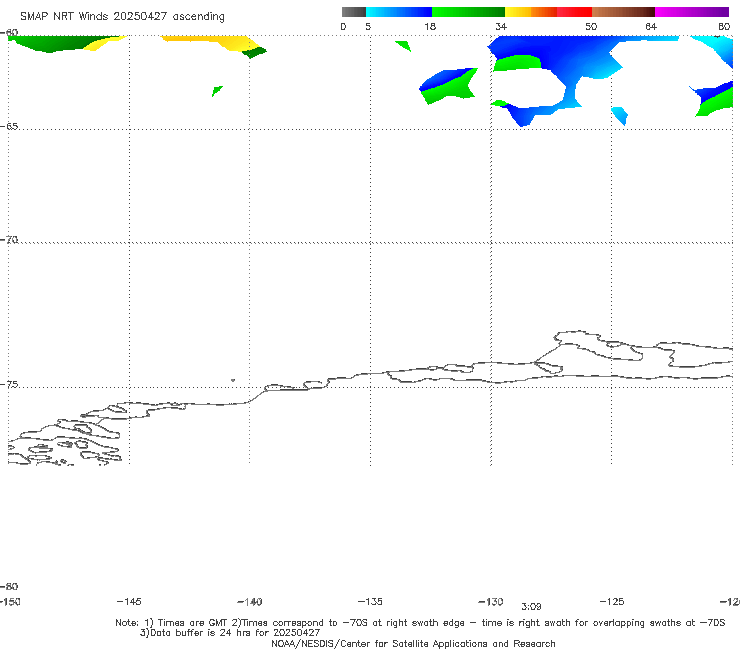Click the blue-green wind patch near -132 longitude
The image size is (740, 650).
[448, 86]
